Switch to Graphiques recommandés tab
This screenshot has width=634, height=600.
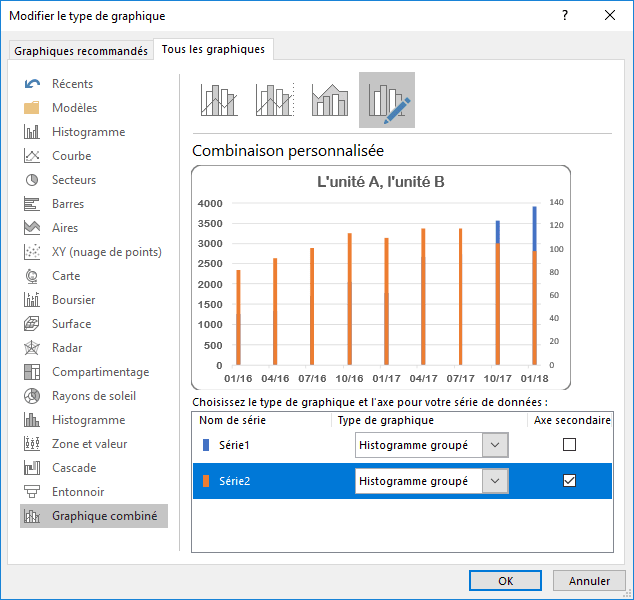click(81, 51)
